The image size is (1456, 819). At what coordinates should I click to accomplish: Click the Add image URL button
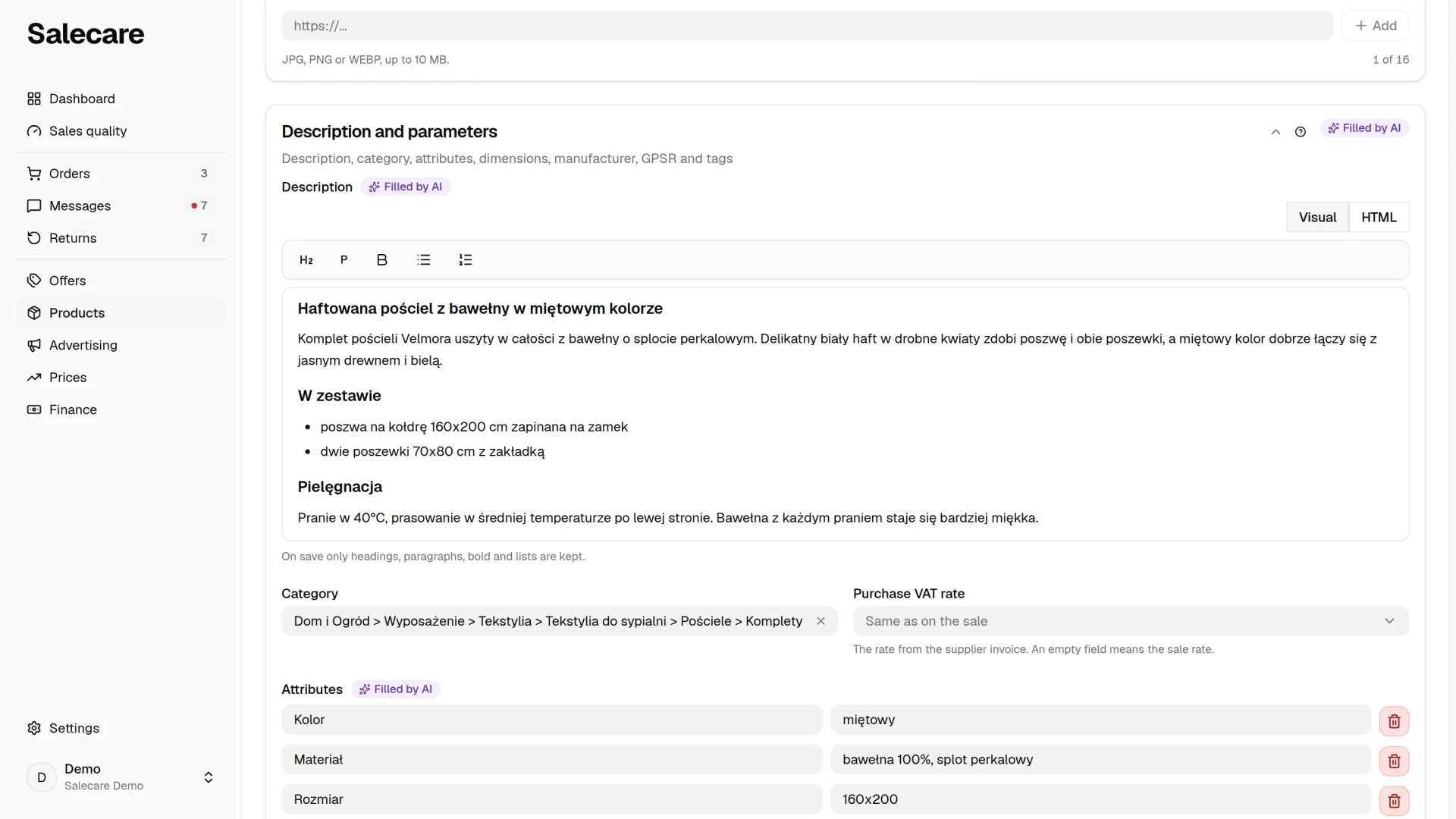[x=1376, y=26]
